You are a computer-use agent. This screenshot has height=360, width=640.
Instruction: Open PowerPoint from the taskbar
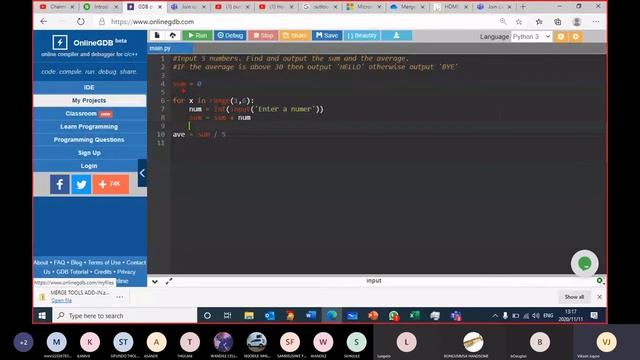373,316
